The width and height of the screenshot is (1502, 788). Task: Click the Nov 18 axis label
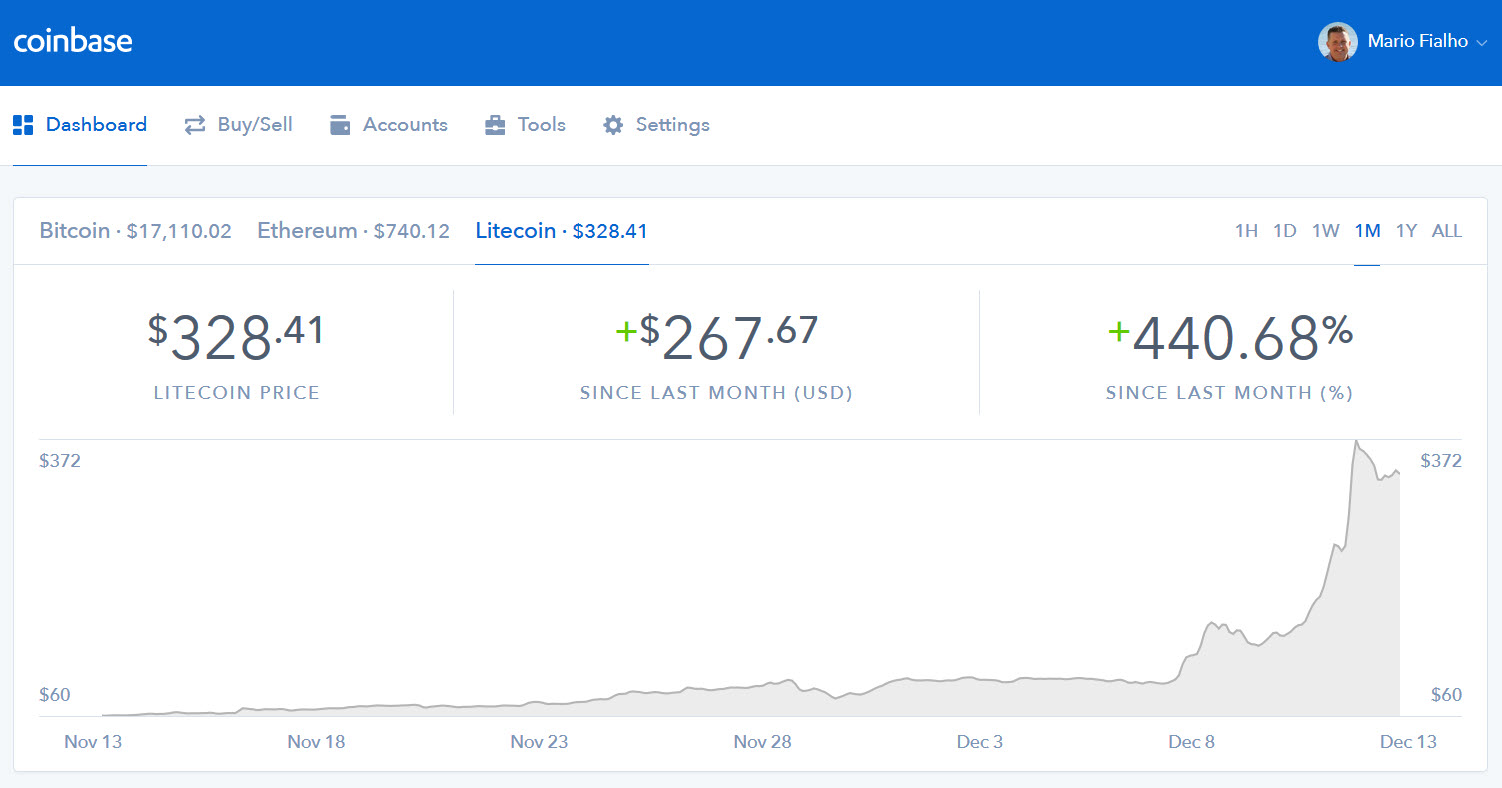pos(316,741)
